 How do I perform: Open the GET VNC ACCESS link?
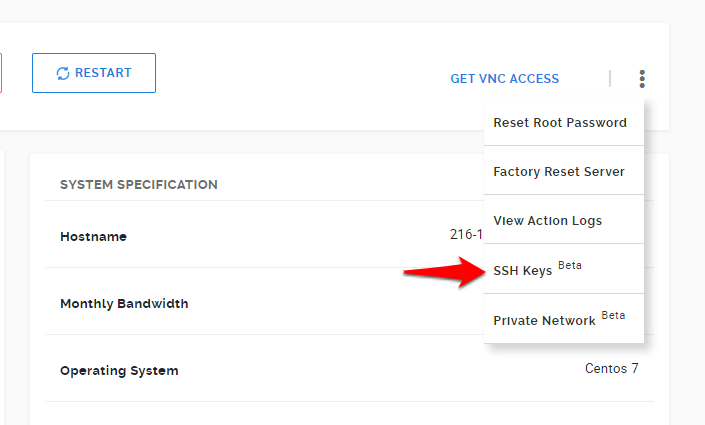coord(504,79)
